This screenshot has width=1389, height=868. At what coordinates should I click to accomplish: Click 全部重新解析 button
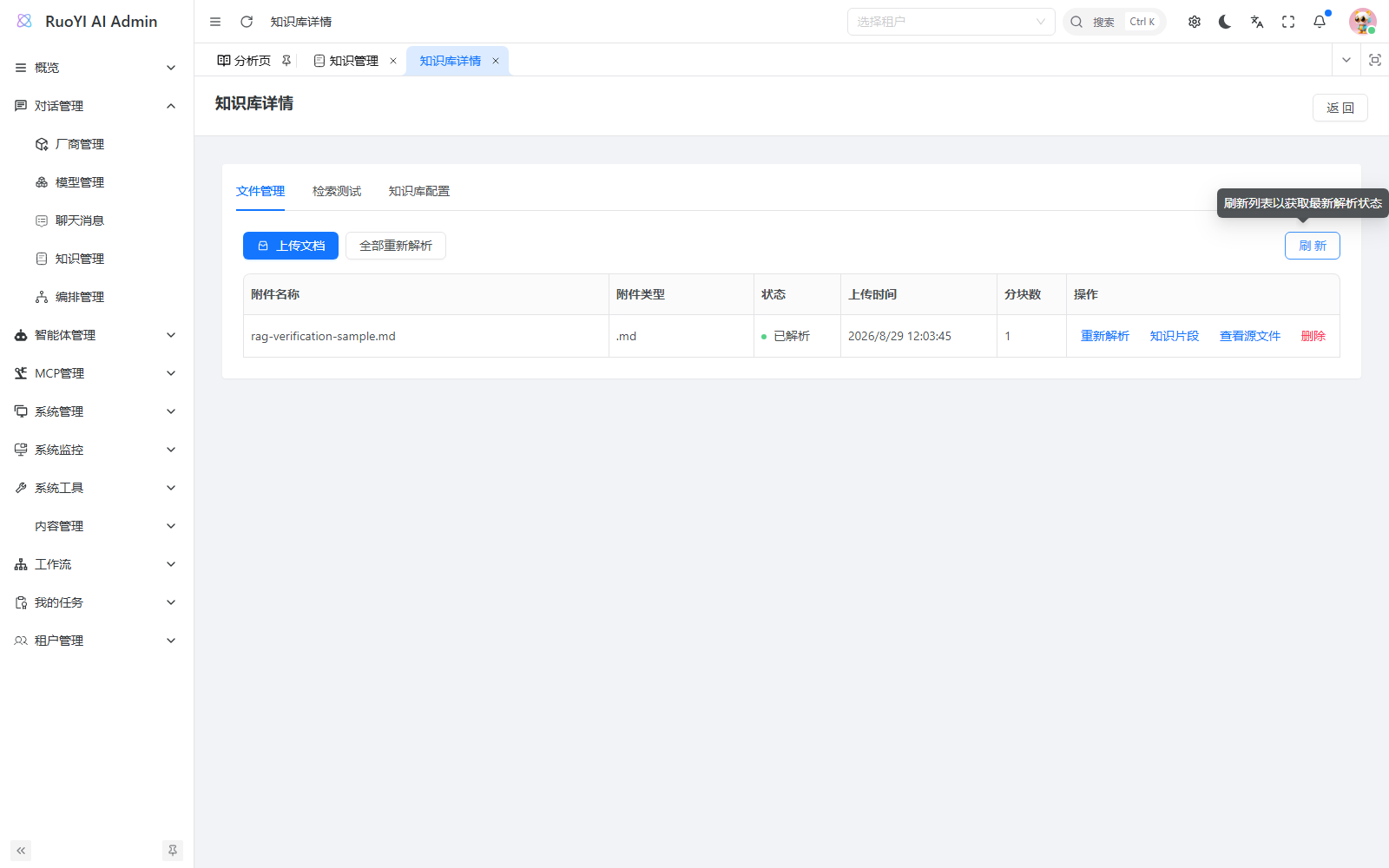[x=396, y=246]
